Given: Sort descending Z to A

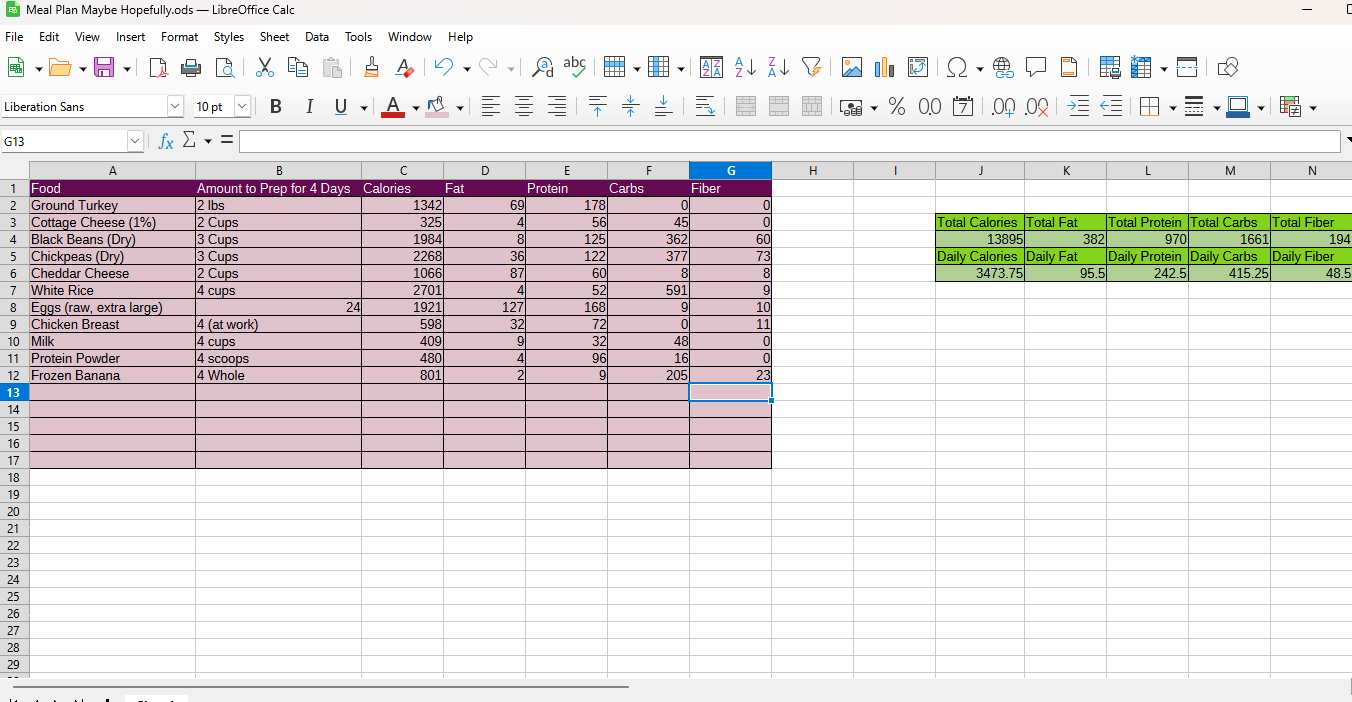Looking at the screenshot, I should [x=778, y=67].
